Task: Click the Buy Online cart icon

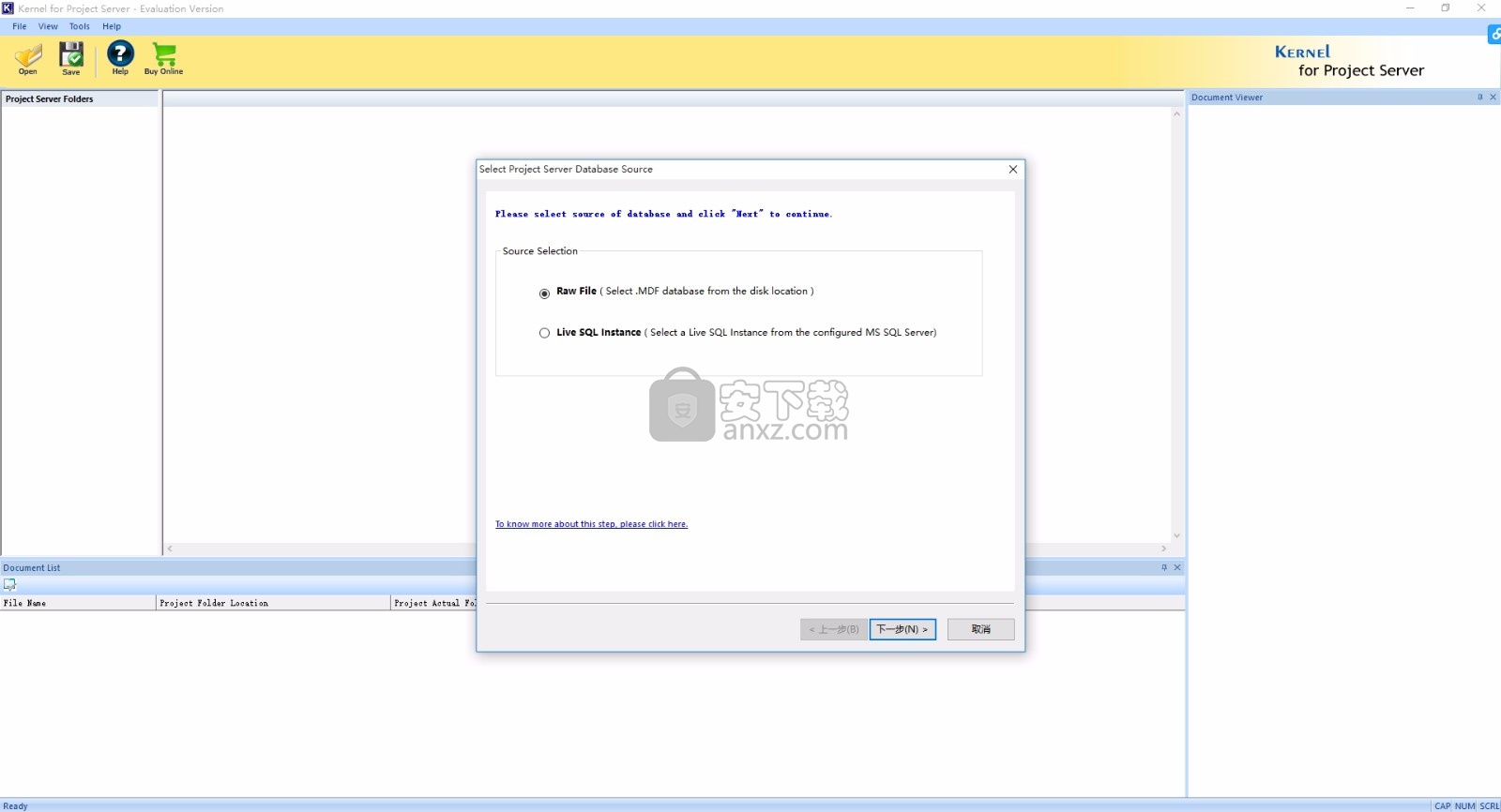Action: tap(164, 58)
